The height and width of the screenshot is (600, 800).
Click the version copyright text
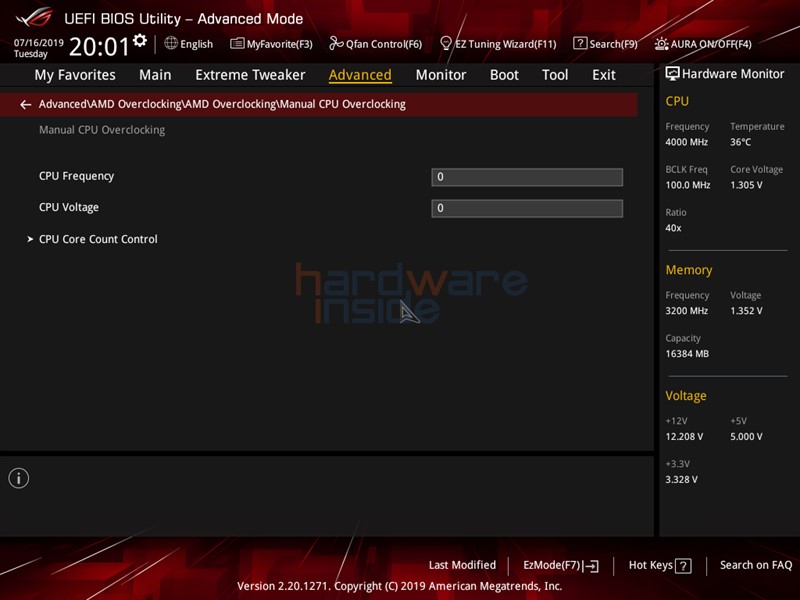399,586
